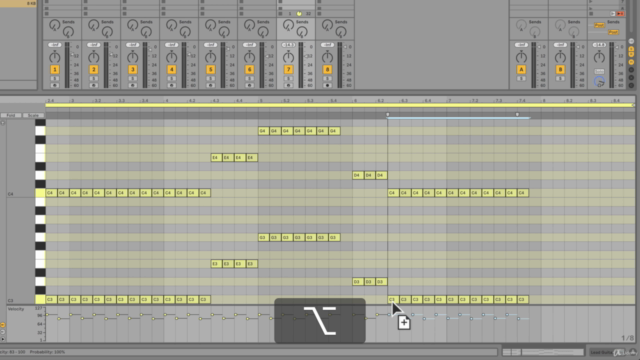Image resolution: width=640 pixels, height=360 pixels.
Task: Solo track 1
Action: (x=55, y=79)
